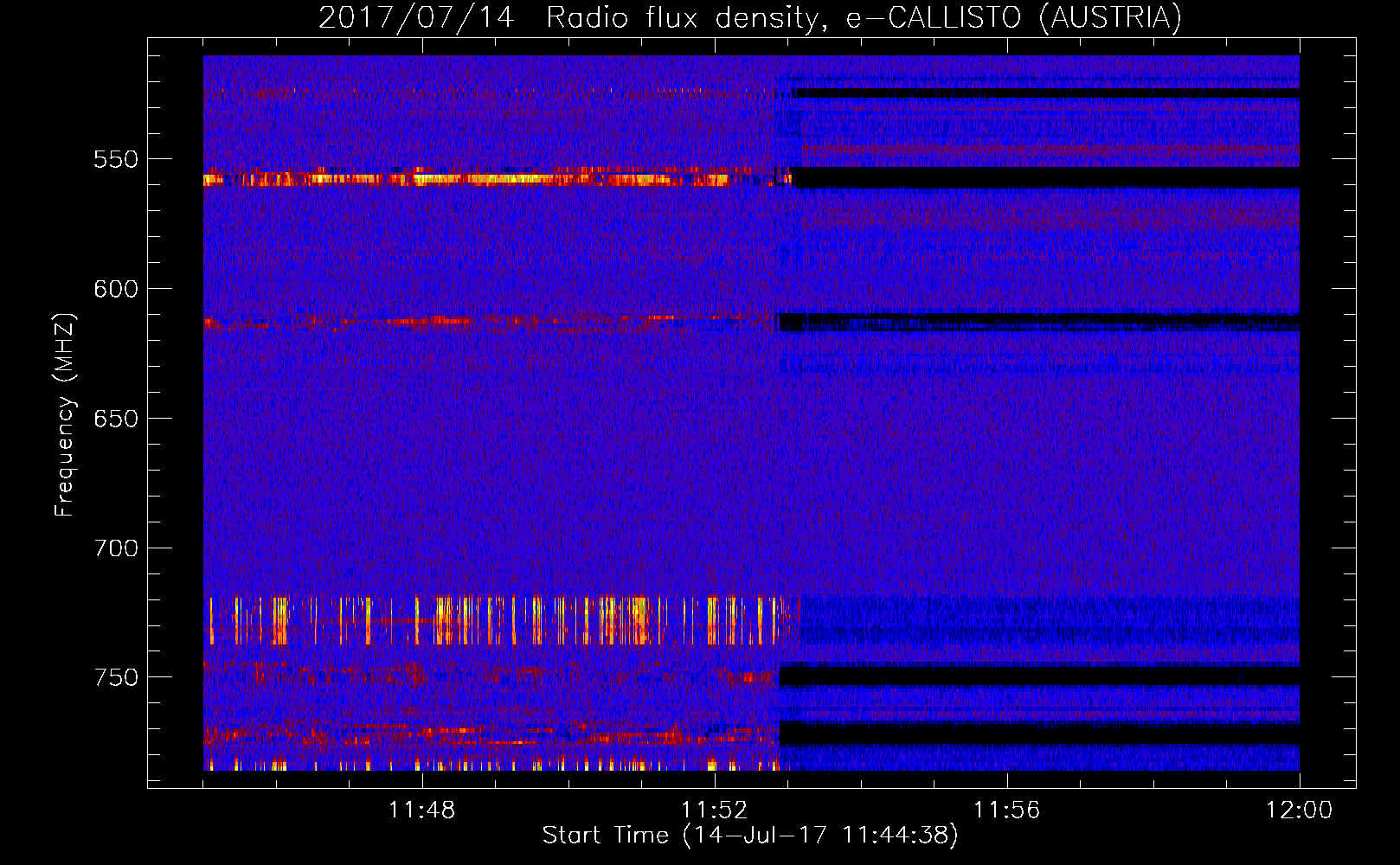Click the 12:00 time tick label

[1300, 811]
